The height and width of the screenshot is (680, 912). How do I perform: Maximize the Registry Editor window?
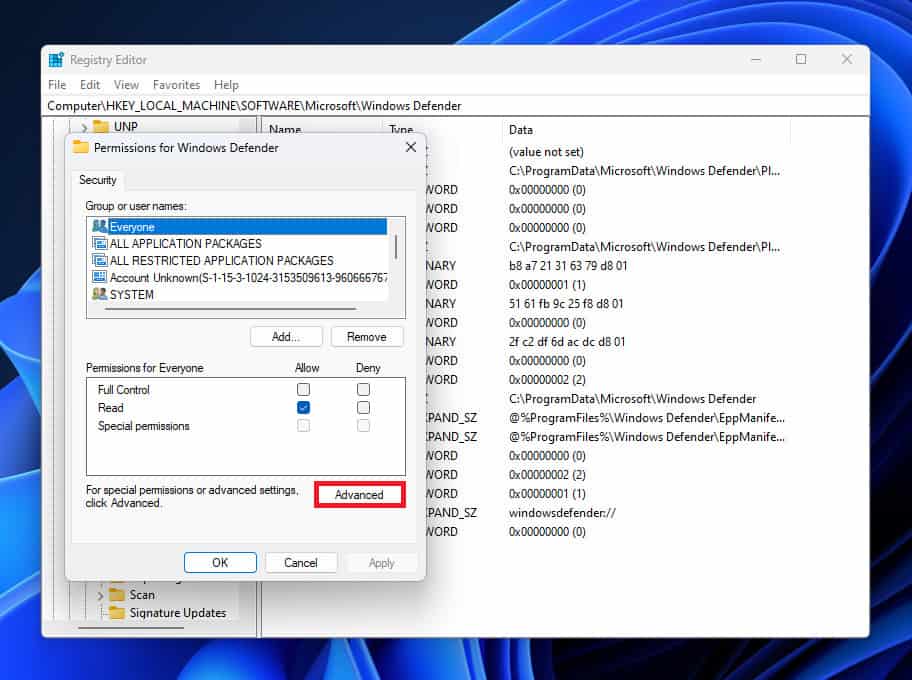click(x=801, y=59)
